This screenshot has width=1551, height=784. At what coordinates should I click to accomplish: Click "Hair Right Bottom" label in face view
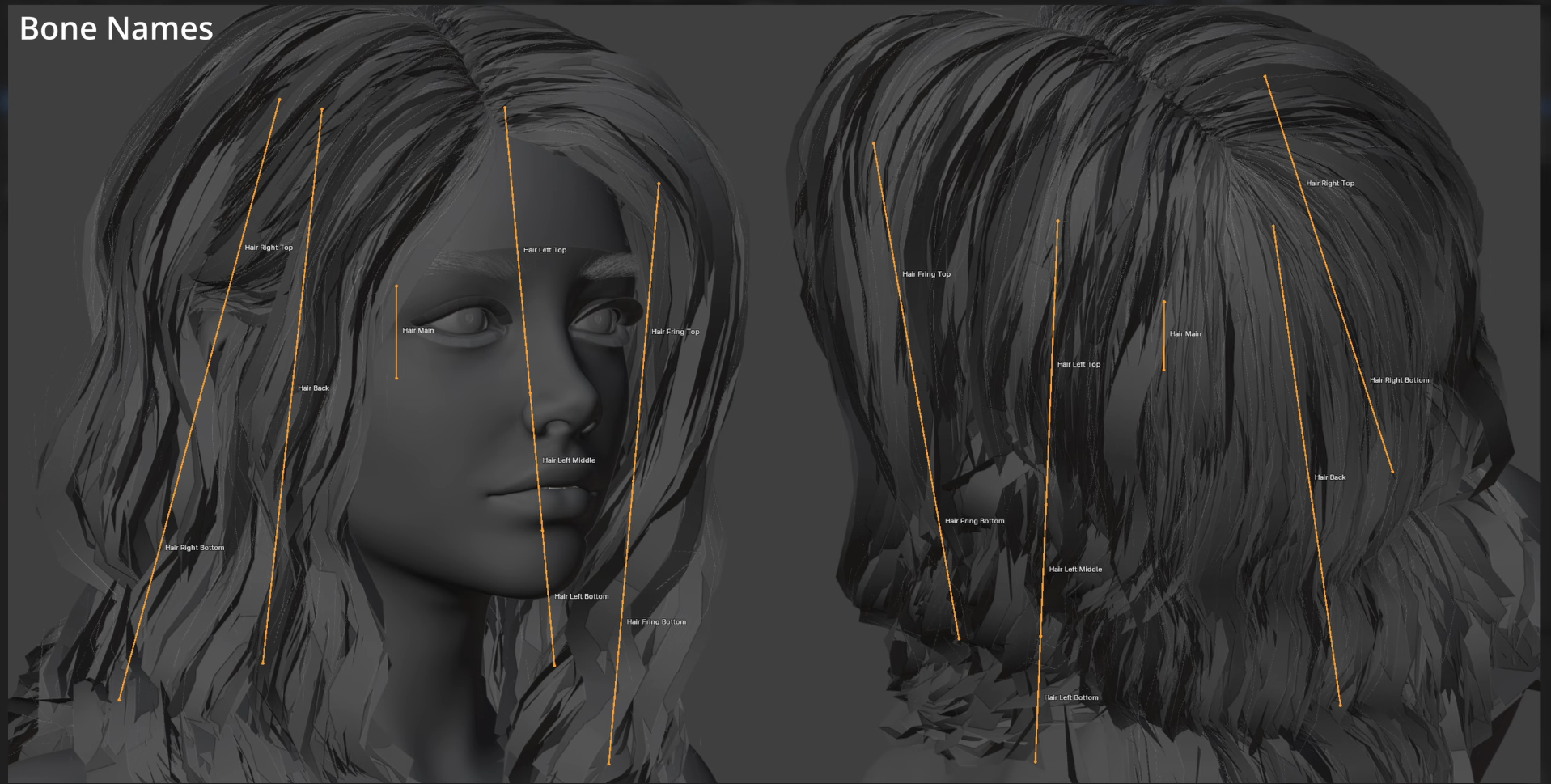[x=194, y=548]
